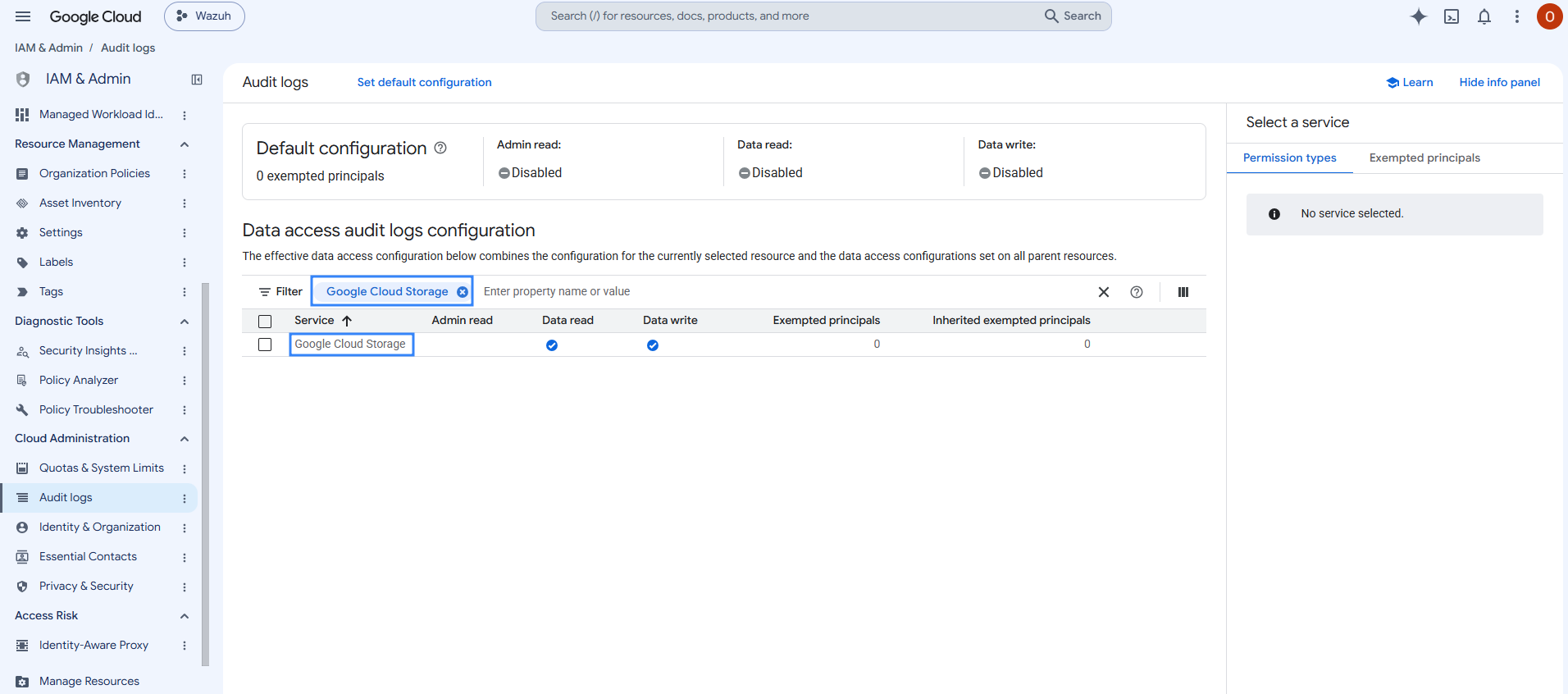The height and width of the screenshot is (694, 1568).
Task: Click Set default configuration link
Action: click(x=424, y=82)
